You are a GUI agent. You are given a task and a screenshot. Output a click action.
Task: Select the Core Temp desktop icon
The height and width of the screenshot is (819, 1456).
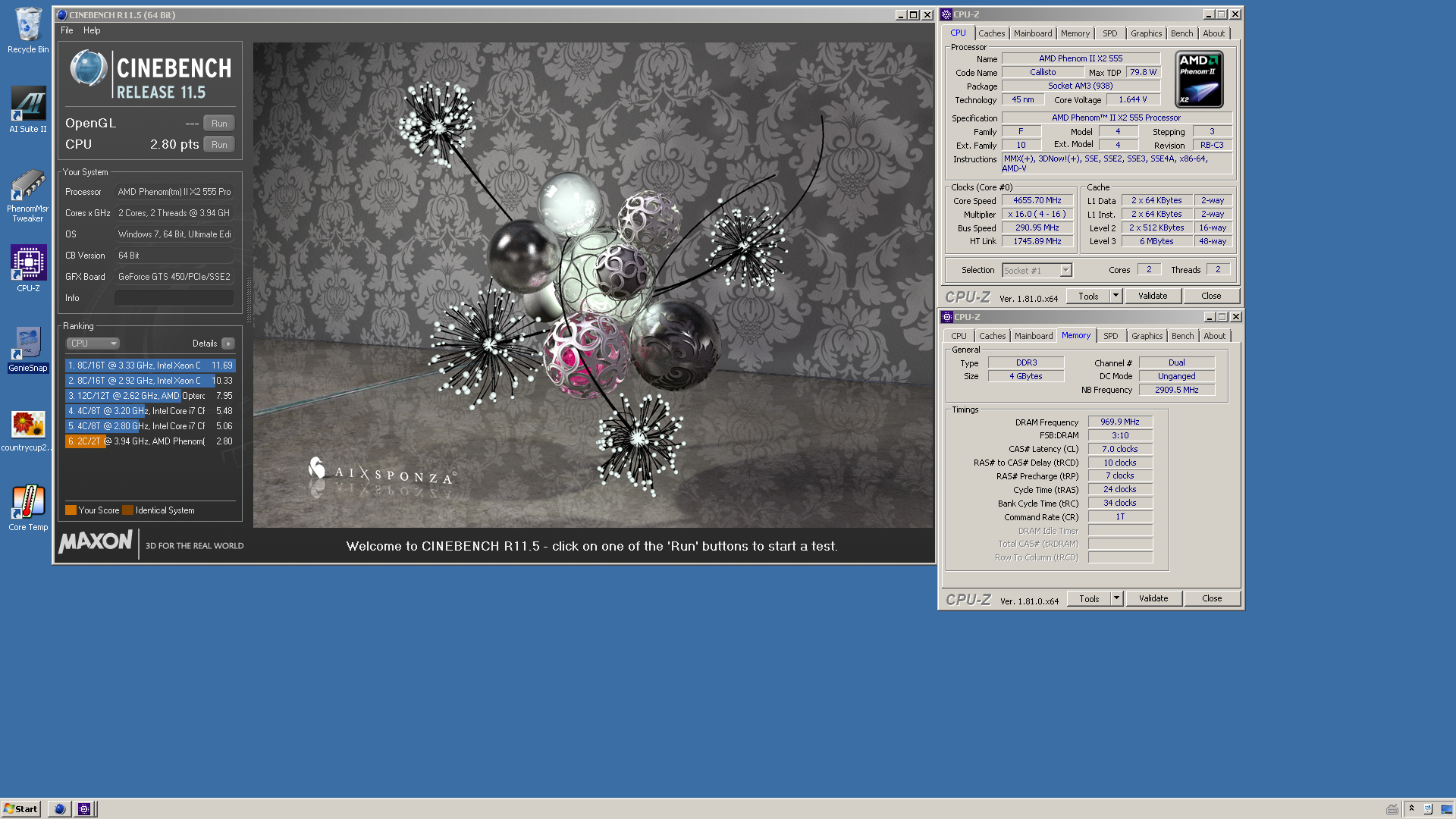point(28,508)
